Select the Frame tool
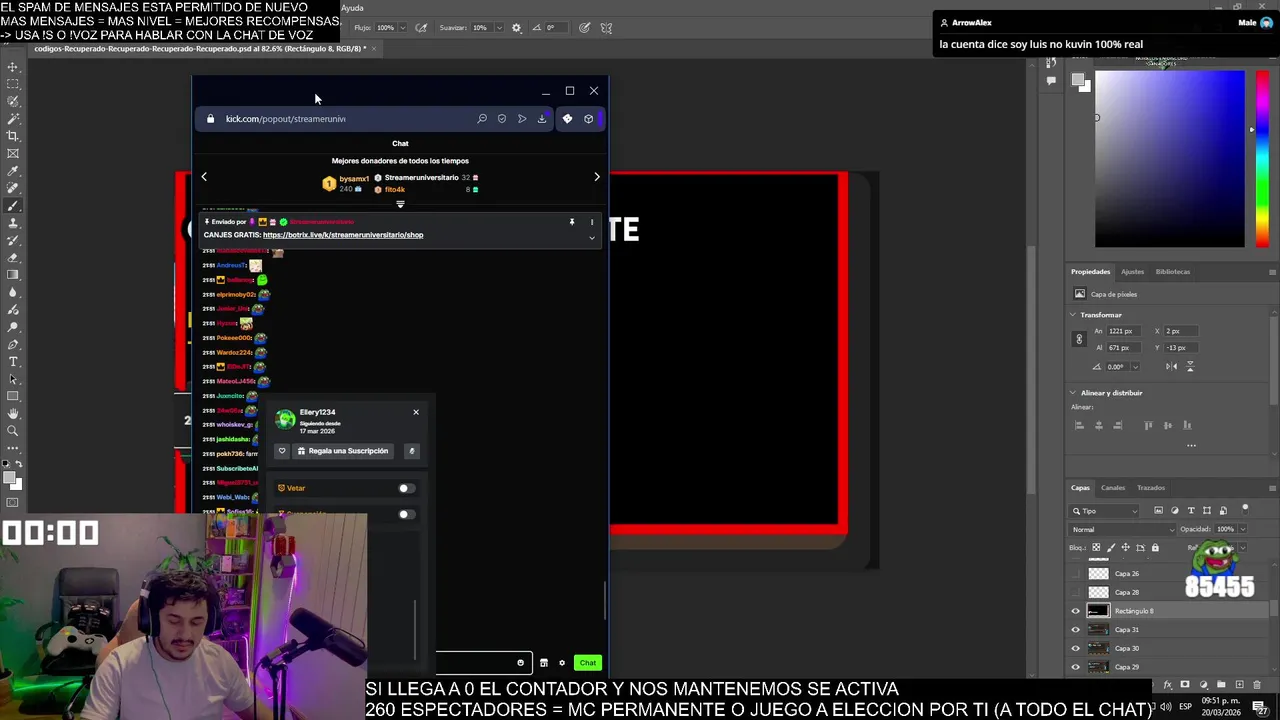 [x=13, y=153]
